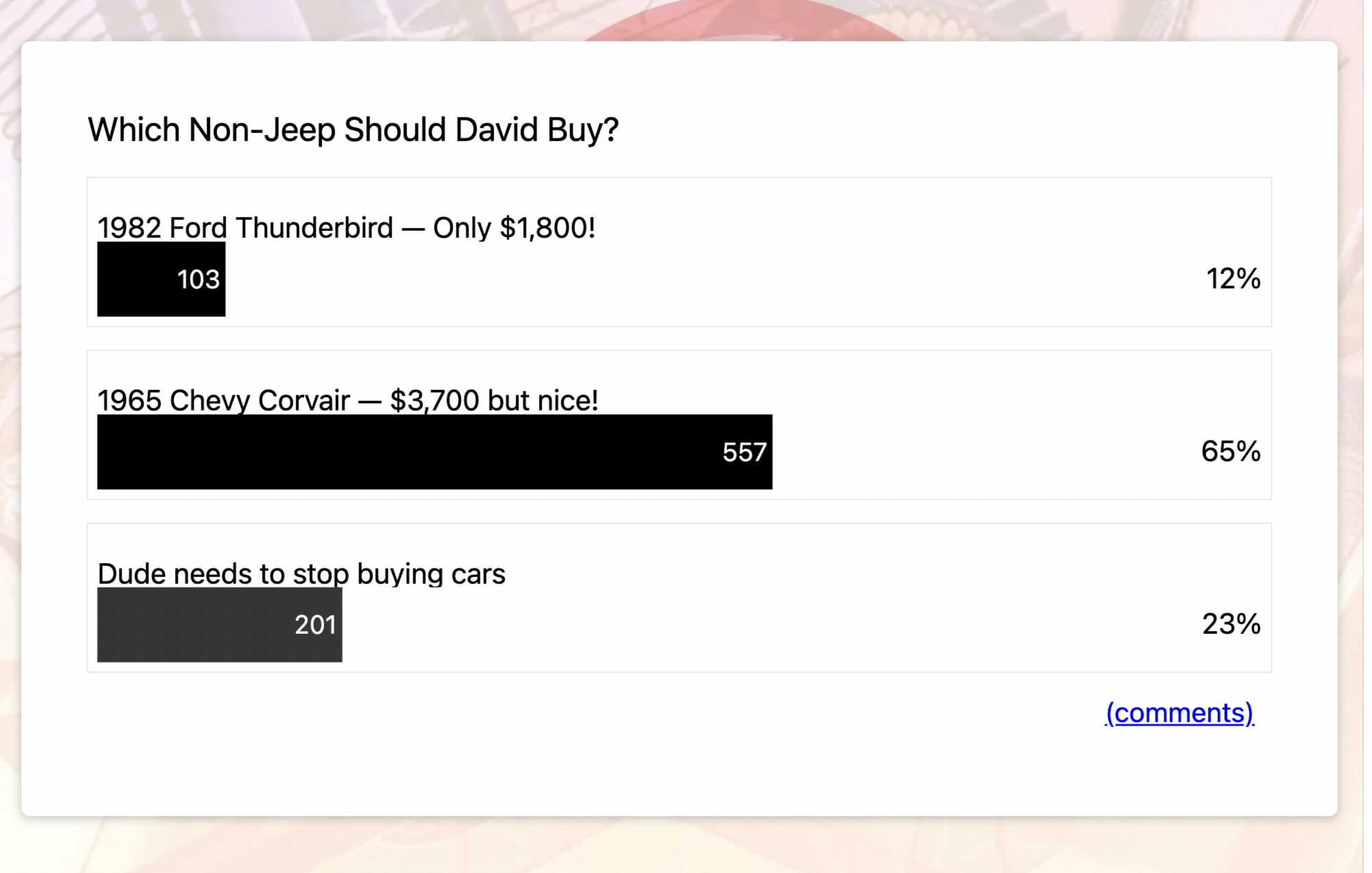Click the dark gray stop-buying-cars bar

click(x=192, y=625)
